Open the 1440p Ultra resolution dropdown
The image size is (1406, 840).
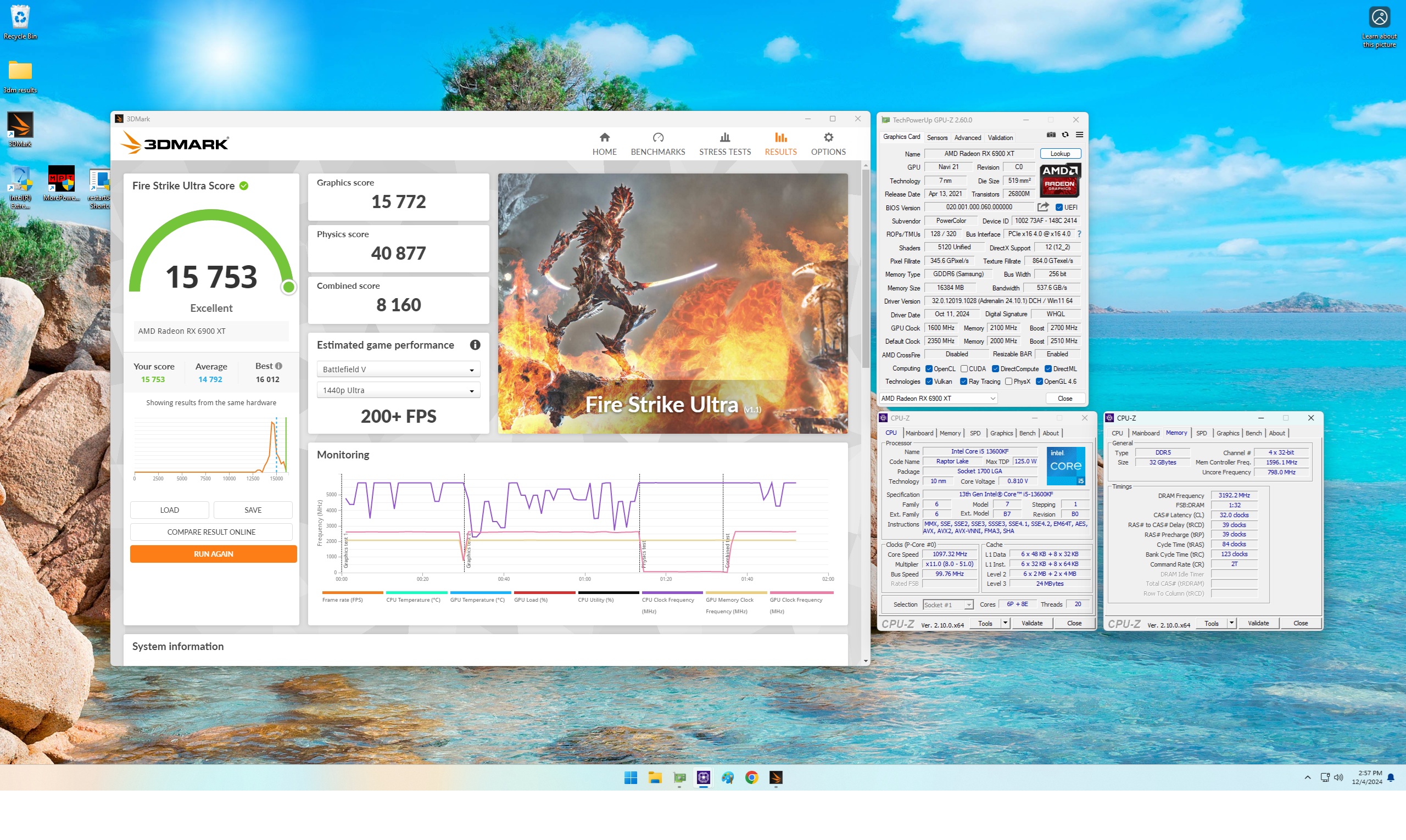(x=398, y=390)
